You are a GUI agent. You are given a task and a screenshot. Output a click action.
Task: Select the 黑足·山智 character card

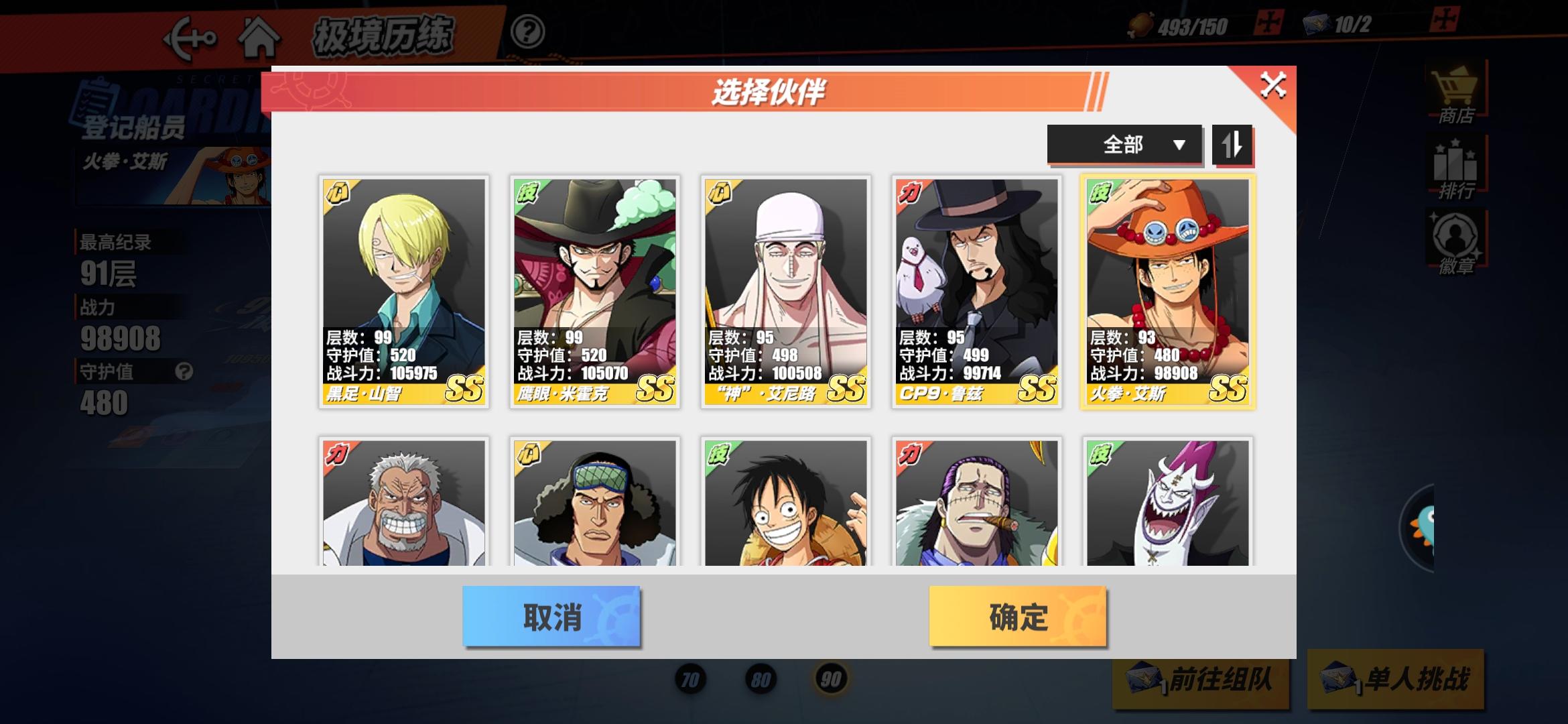(403, 292)
